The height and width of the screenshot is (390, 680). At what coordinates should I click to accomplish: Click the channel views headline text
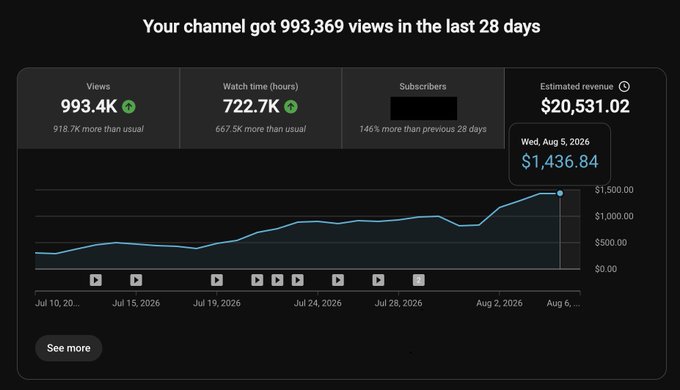coord(342,26)
